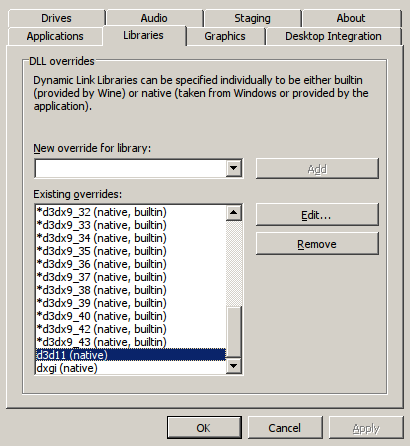Switch to the Drives tab
This screenshot has width=410, height=446.
point(56,18)
